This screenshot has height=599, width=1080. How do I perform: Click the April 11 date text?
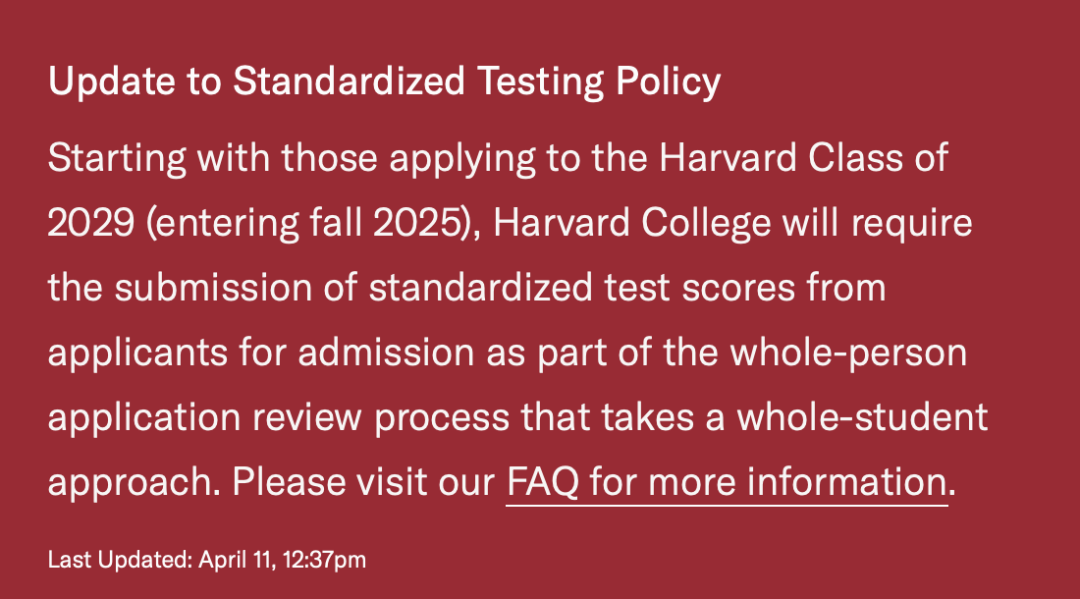[238, 559]
